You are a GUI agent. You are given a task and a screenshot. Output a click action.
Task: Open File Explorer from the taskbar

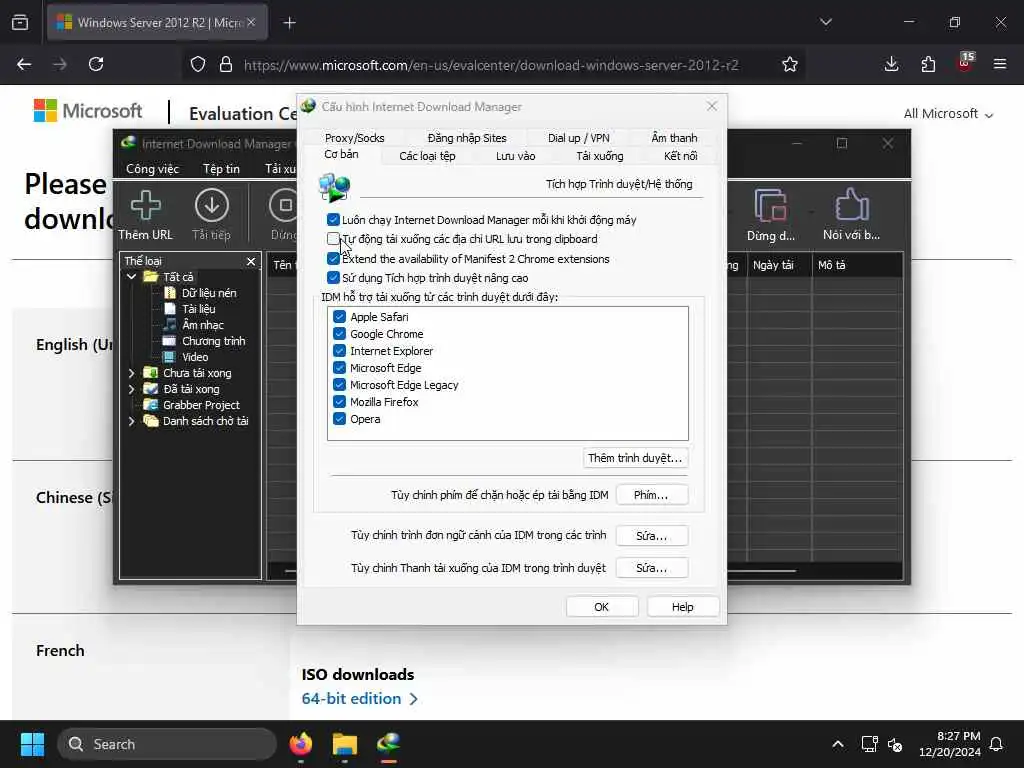[345, 744]
